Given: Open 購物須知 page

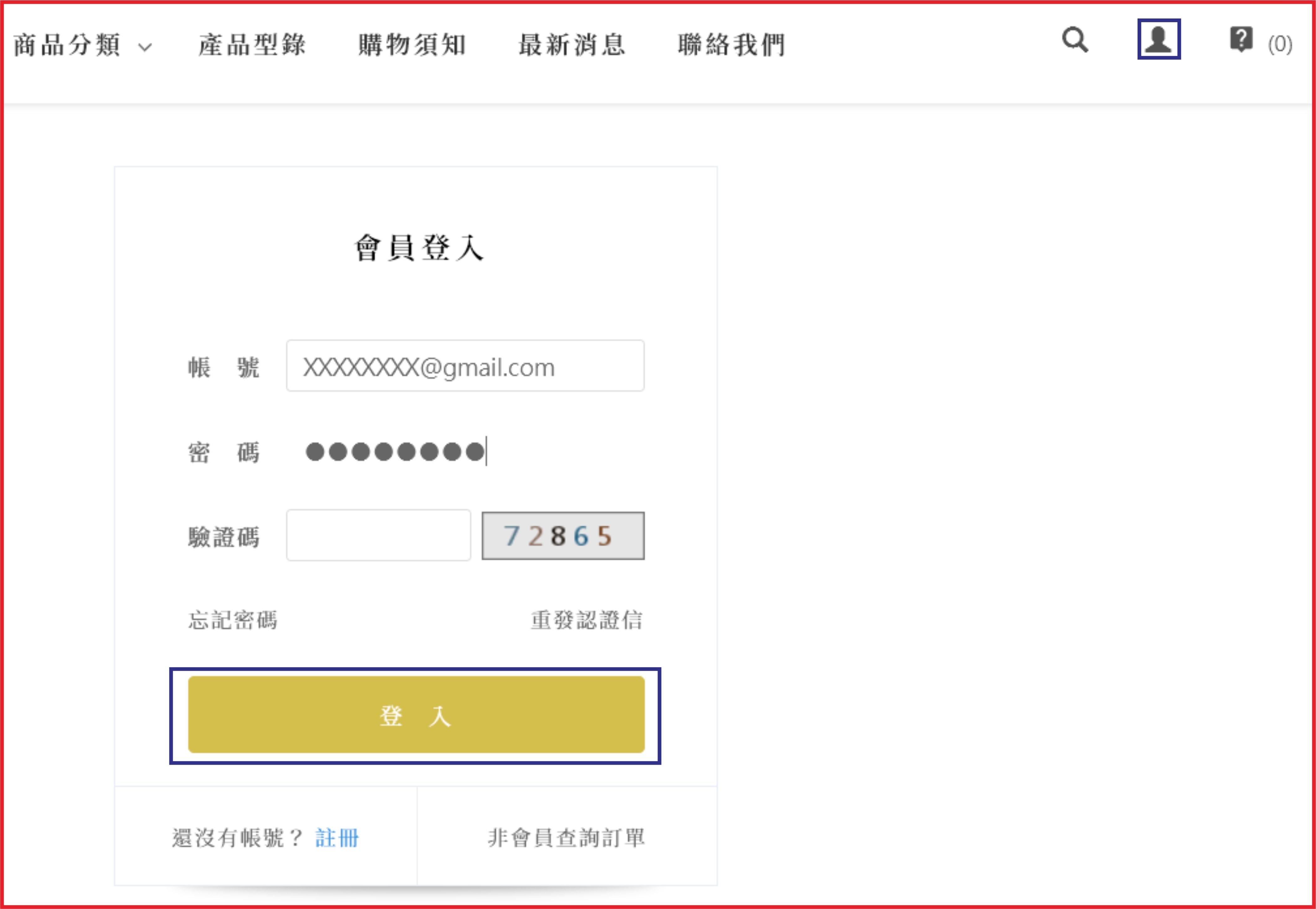Looking at the screenshot, I should (412, 44).
